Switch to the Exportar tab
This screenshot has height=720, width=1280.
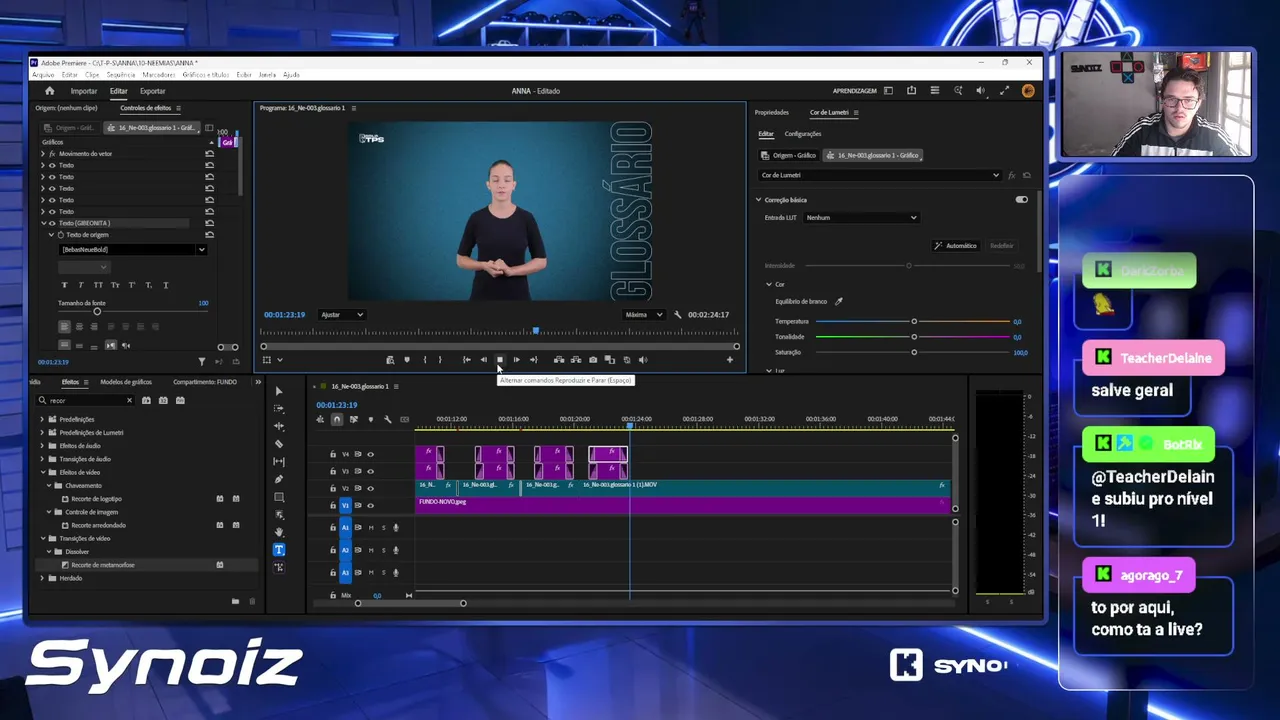pyautogui.click(x=152, y=91)
